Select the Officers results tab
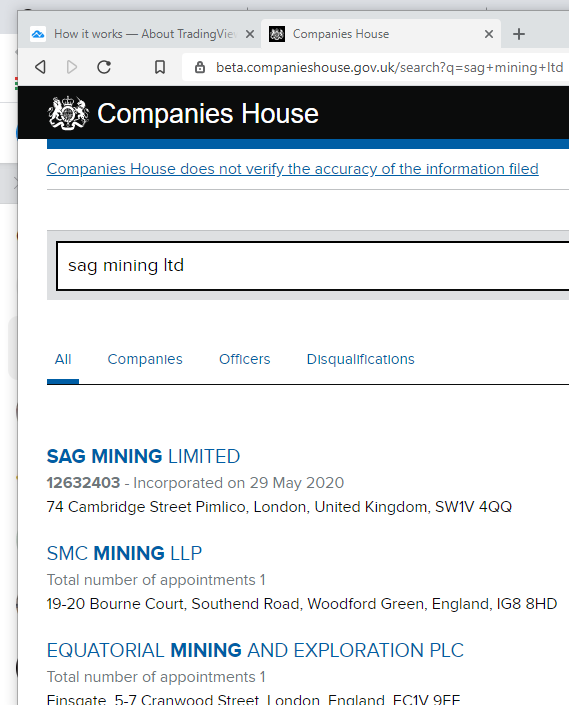 (244, 359)
